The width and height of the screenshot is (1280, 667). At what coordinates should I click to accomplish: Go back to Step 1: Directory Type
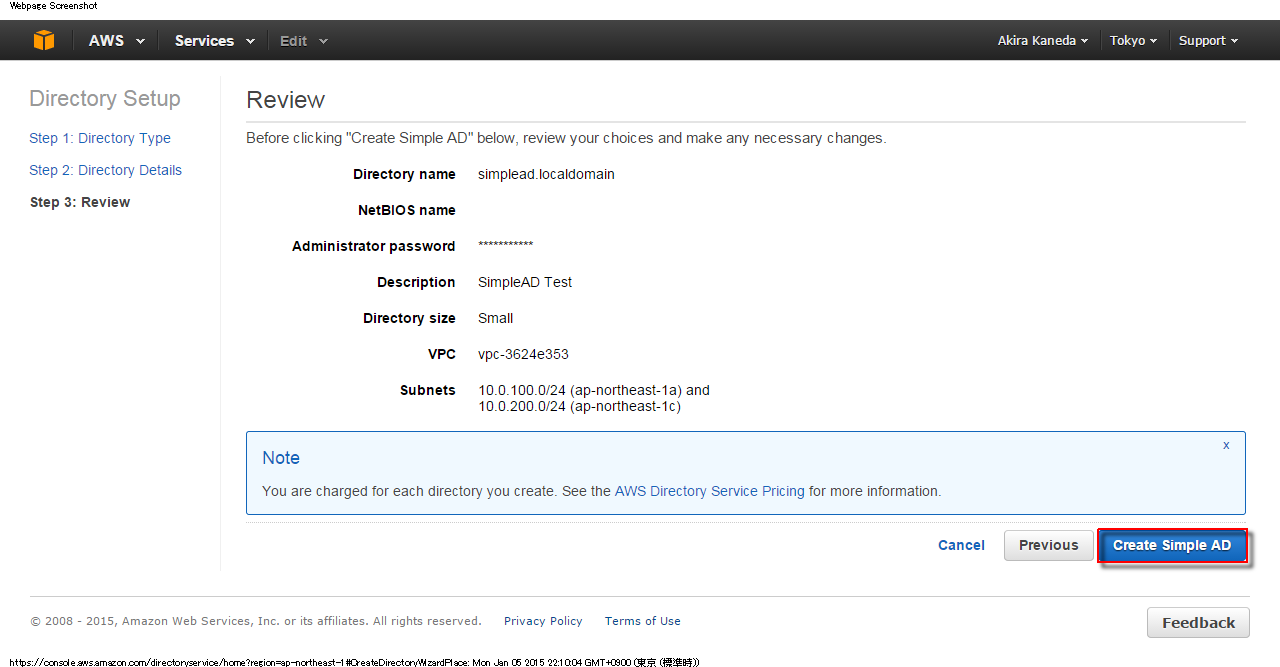pyautogui.click(x=100, y=138)
